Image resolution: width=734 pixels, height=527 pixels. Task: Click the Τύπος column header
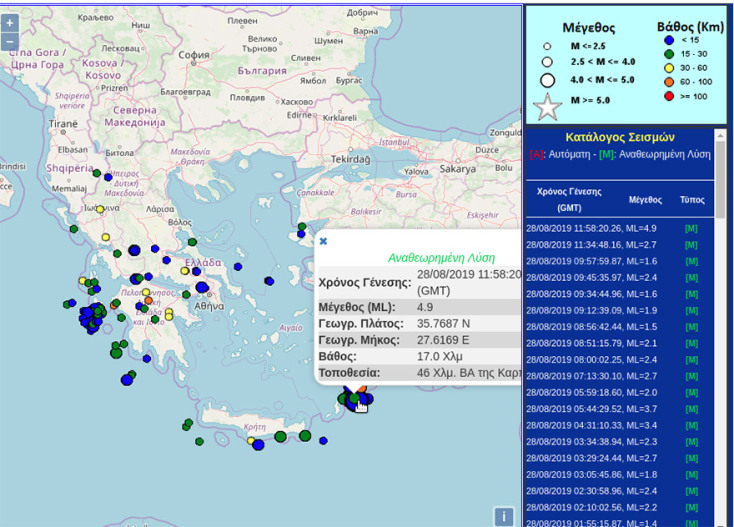pyautogui.click(x=691, y=200)
